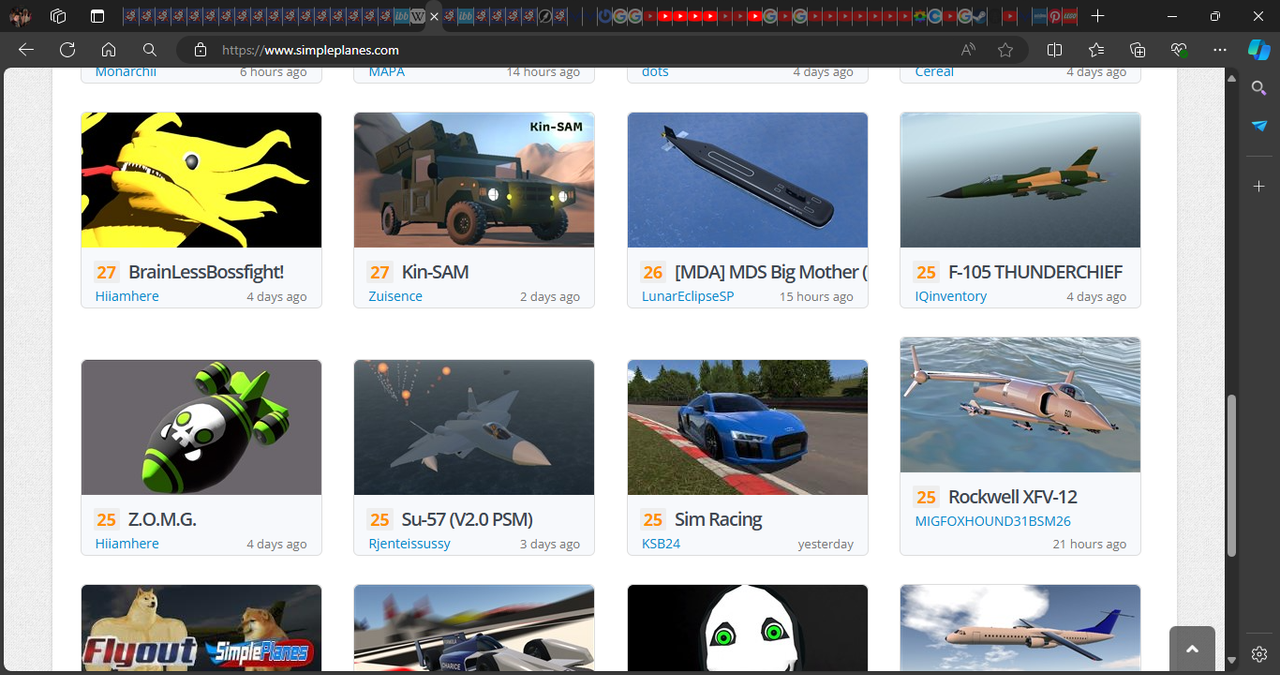Open the airliner thumbnail in bottom row
The image size is (1280, 675).
(x=1020, y=628)
